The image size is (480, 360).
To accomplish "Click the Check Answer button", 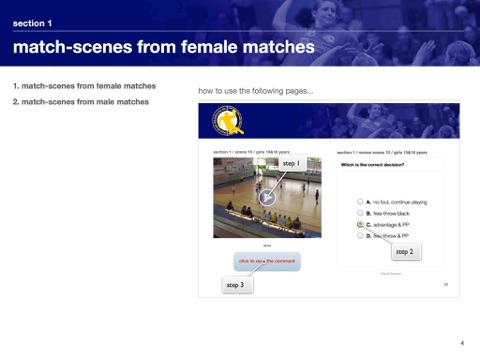I will tap(391, 274).
